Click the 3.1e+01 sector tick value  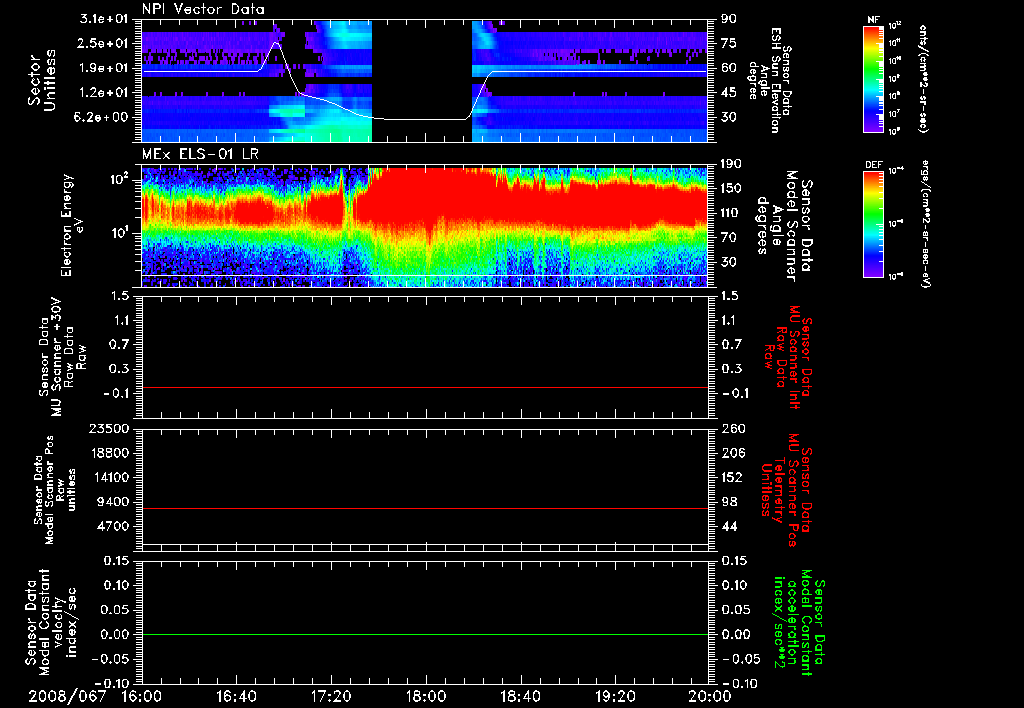[x=106, y=19]
